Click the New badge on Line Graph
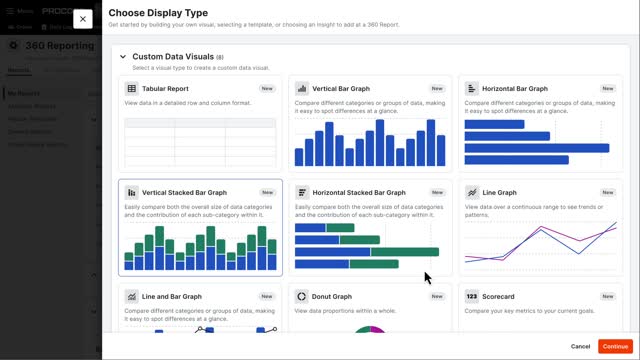Viewport: 640px width, 360px height. pyautogui.click(x=608, y=193)
